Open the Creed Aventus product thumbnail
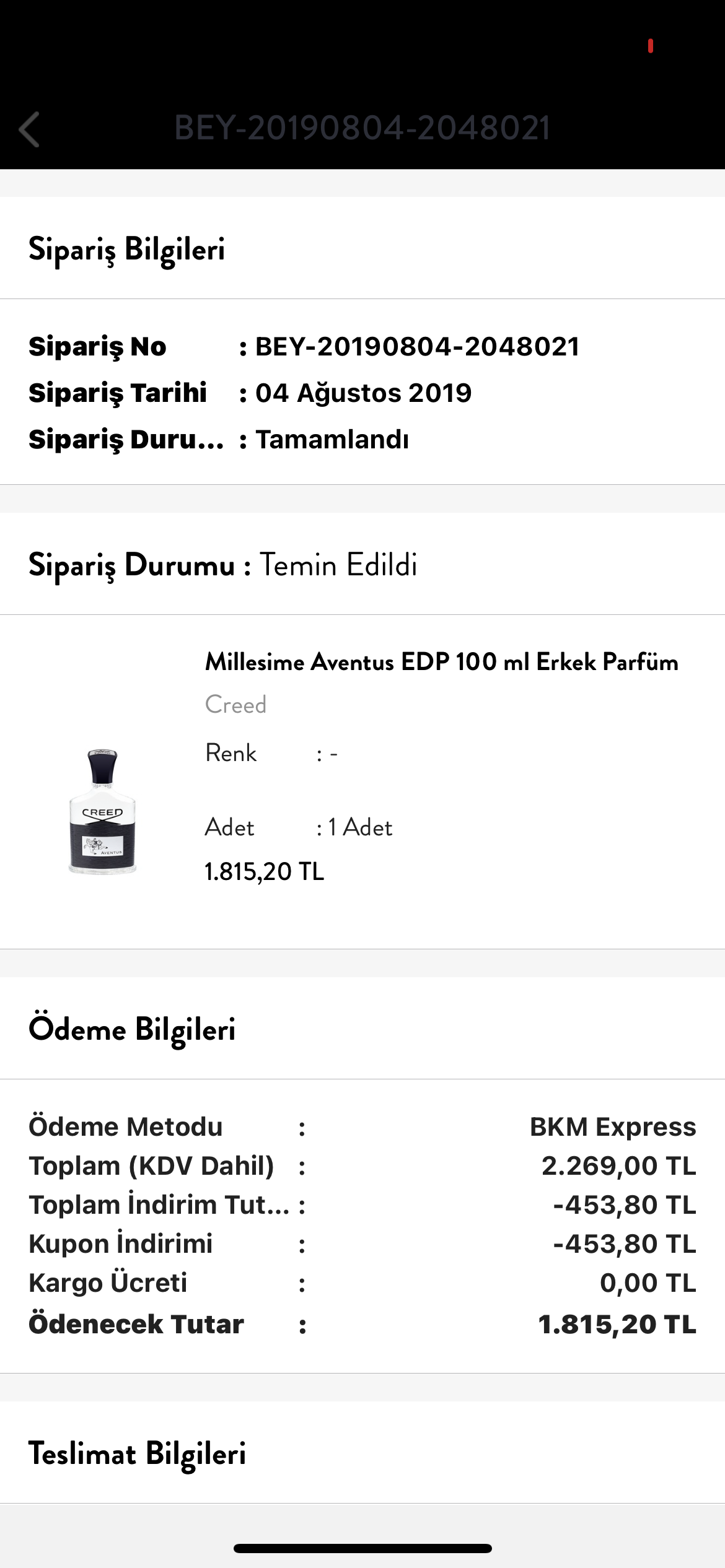Screen dimensions: 725x1568 coord(102,812)
